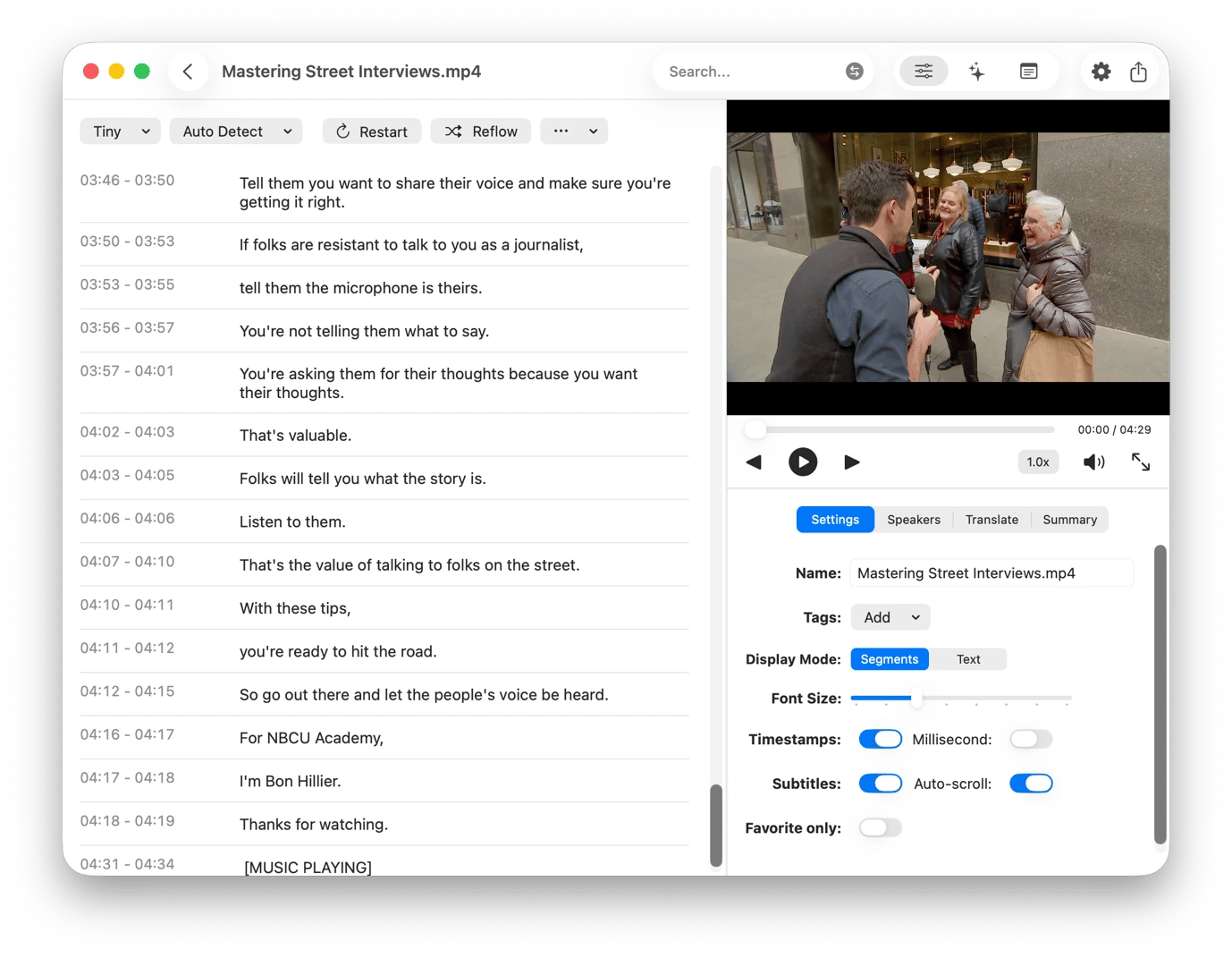Viewport: 1232px width, 958px height.
Task: Enable the Millisecond toggle
Action: pyautogui.click(x=1031, y=740)
